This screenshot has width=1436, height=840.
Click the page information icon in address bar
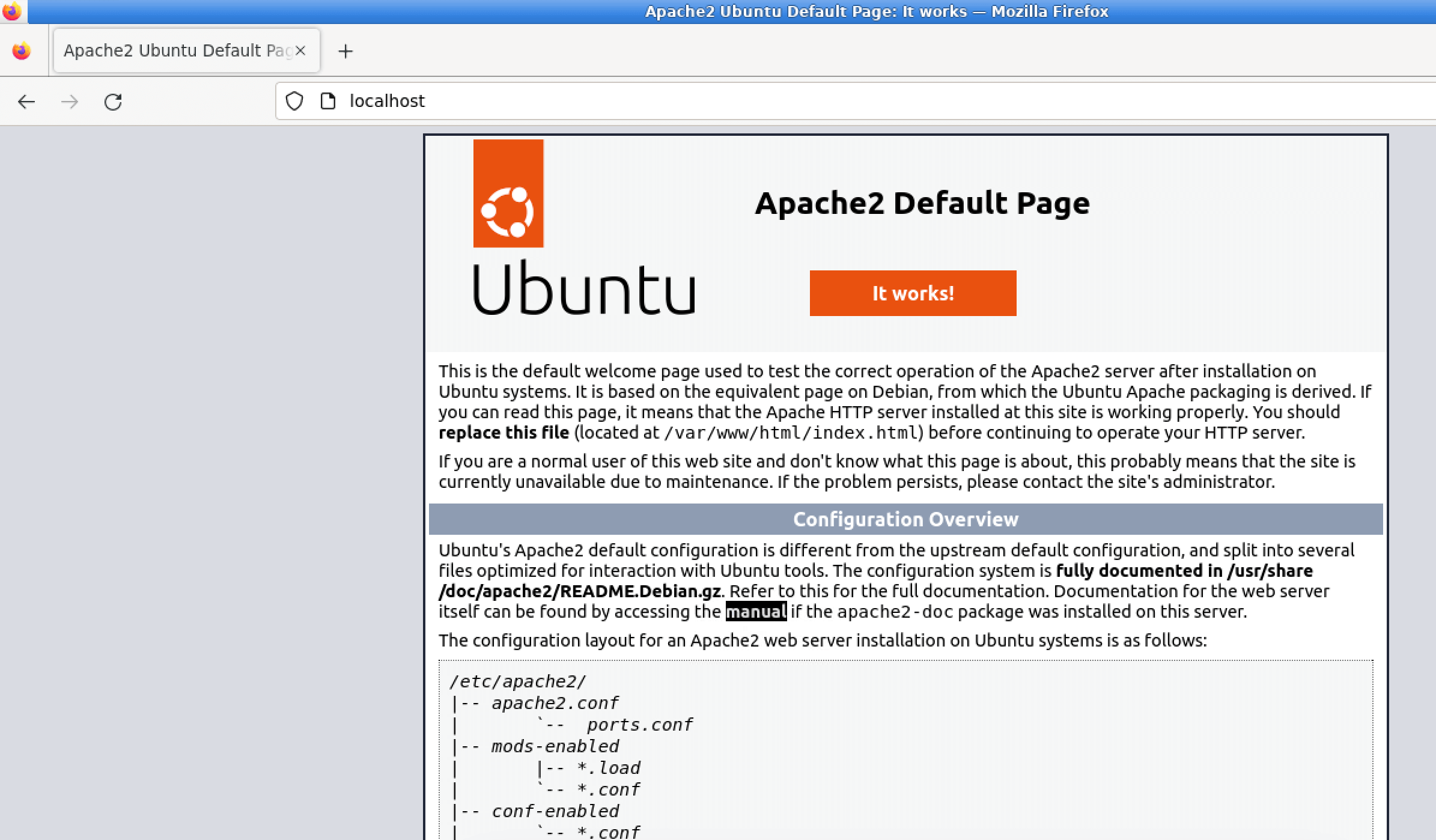[328, 101]
